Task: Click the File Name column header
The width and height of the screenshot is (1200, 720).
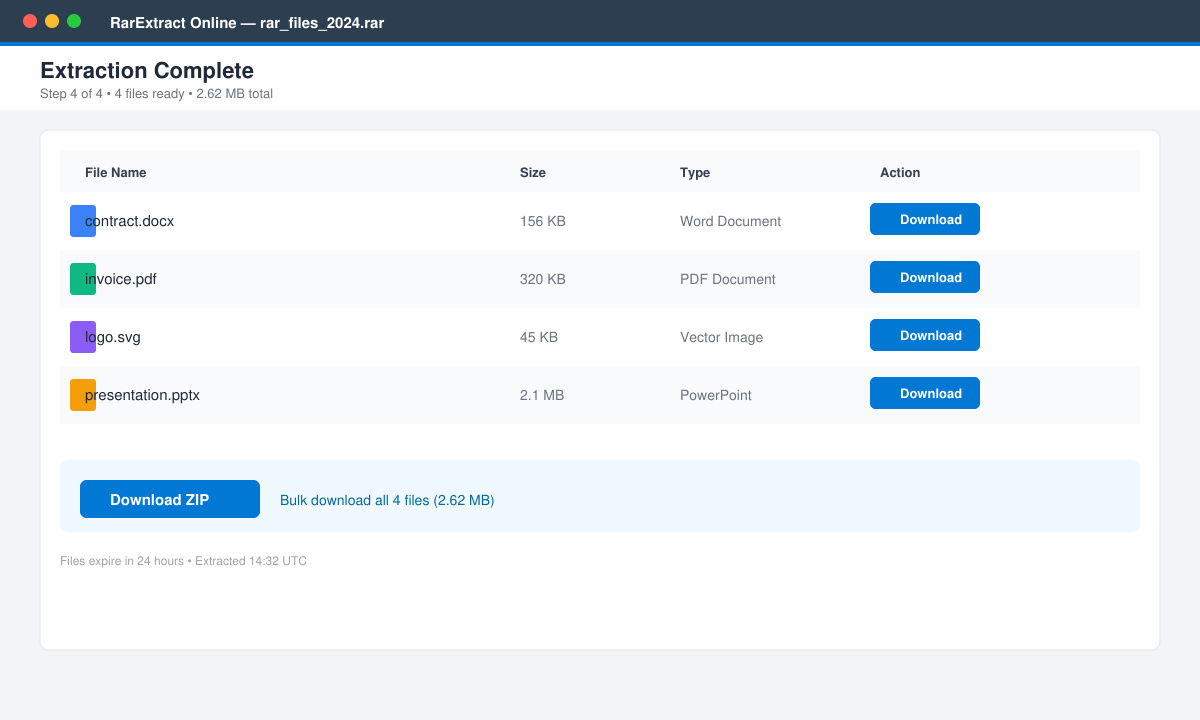Action: [116, 172]
